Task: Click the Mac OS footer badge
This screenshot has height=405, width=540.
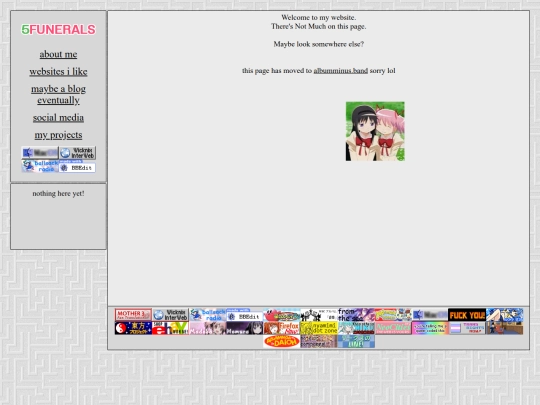Action: [x=430, y=315]
